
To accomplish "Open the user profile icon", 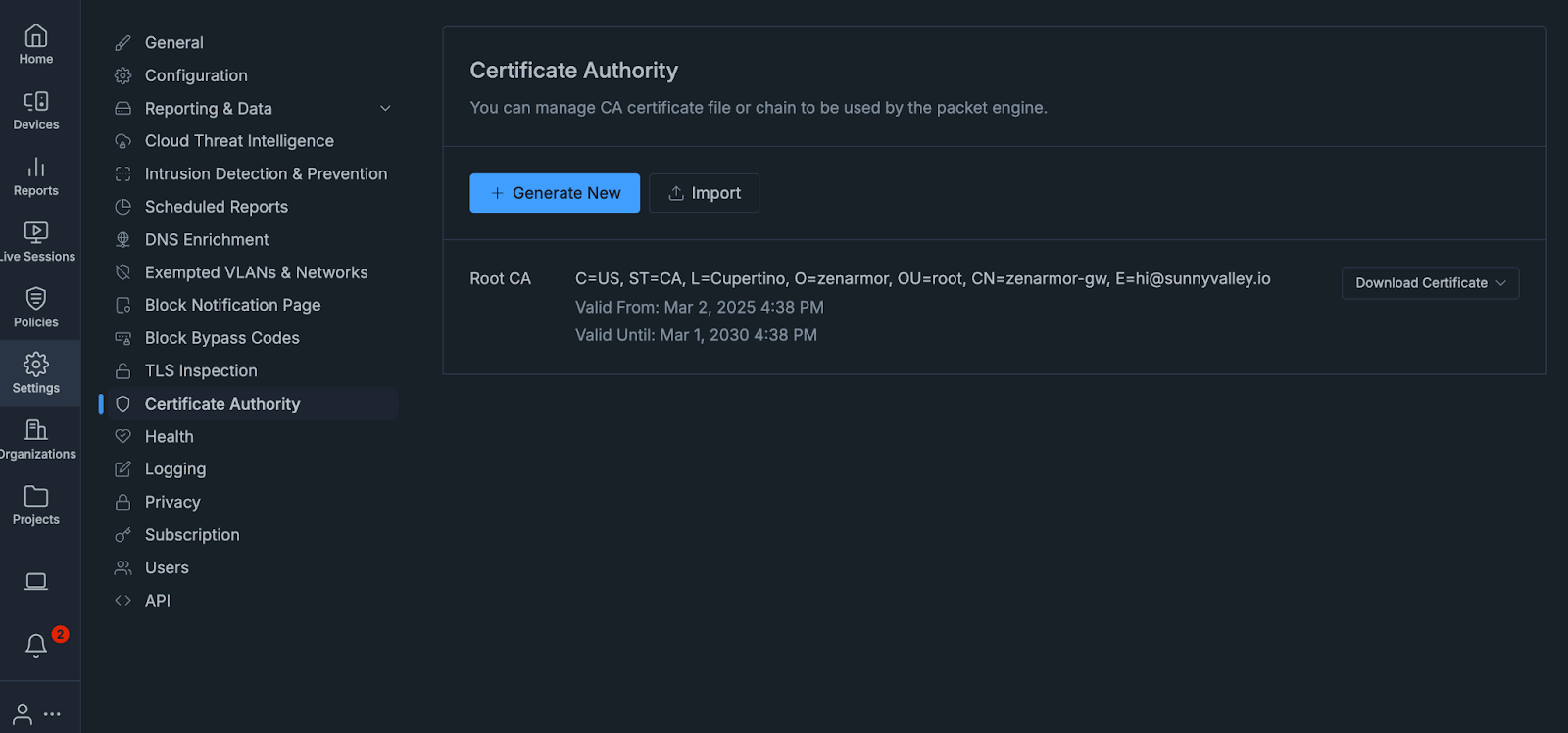I will pyautogui.click(x=22, y=713).
